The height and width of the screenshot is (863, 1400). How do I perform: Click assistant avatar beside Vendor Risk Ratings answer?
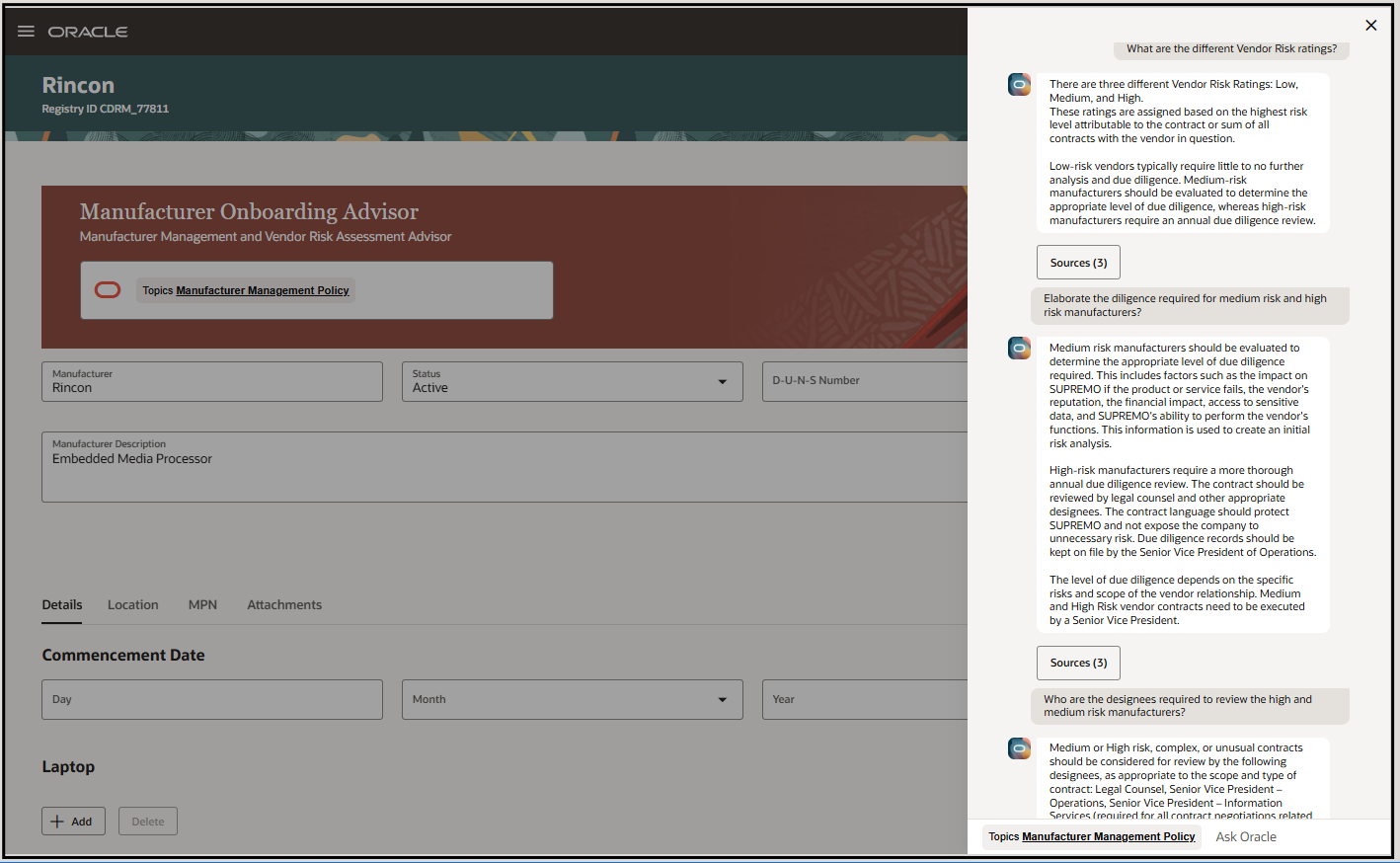(x=1019, y=85)
